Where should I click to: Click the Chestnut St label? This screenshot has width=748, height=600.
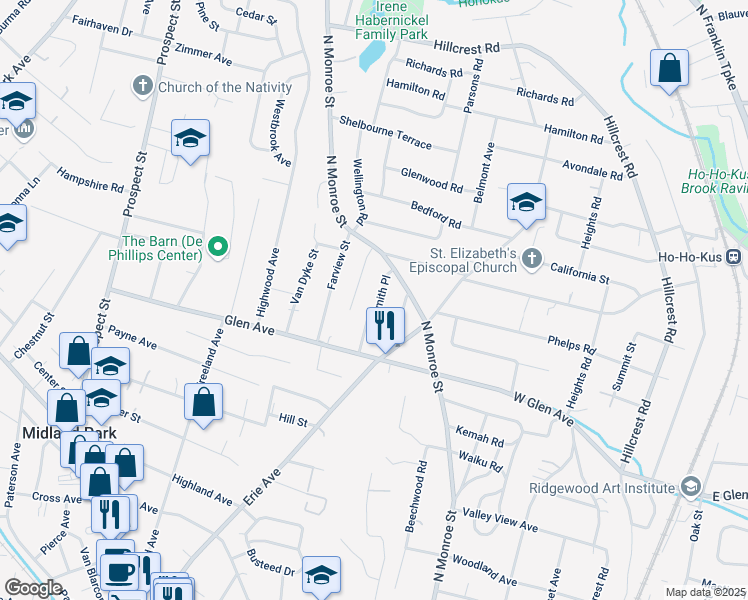[x=34, y=336]
